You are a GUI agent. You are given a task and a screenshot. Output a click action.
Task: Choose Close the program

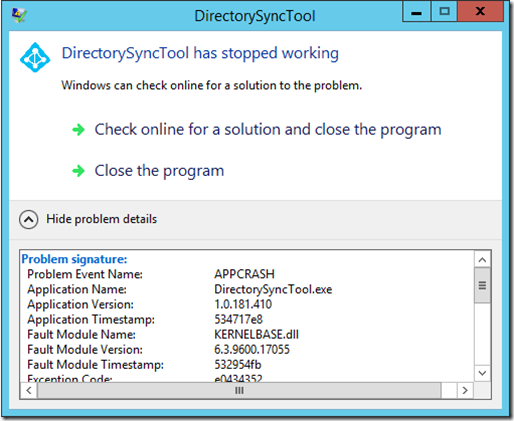(159, 171)
